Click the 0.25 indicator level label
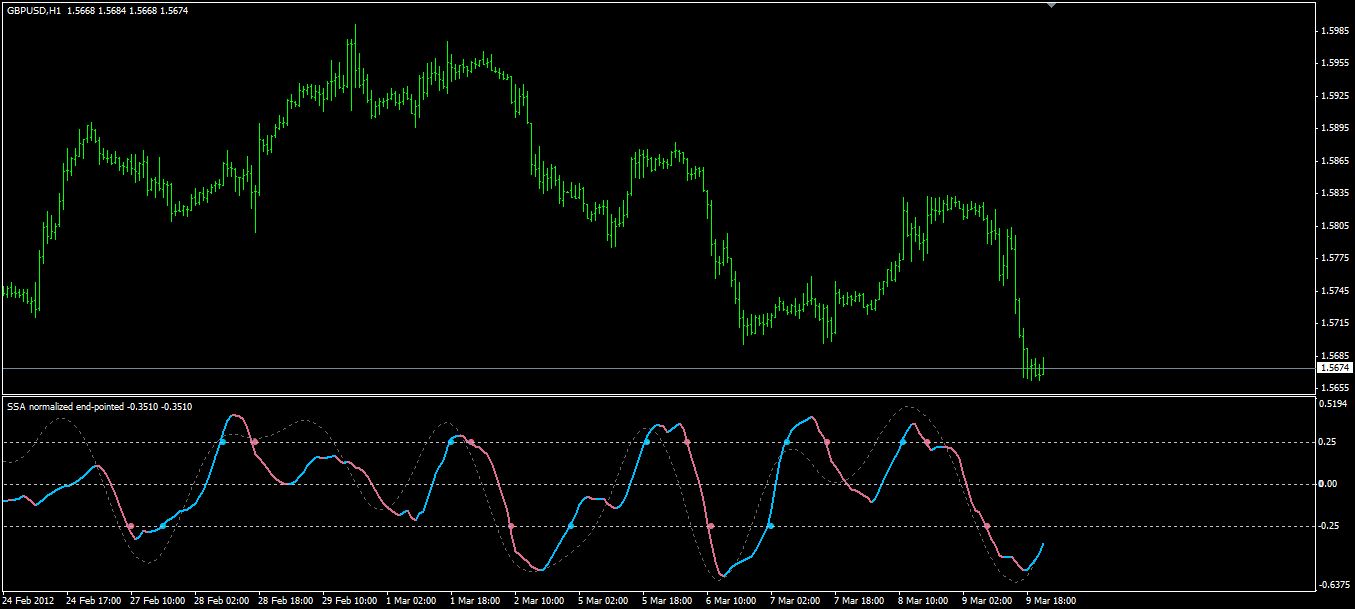The image size is (1355, 609). click(x=1328, y=442)
